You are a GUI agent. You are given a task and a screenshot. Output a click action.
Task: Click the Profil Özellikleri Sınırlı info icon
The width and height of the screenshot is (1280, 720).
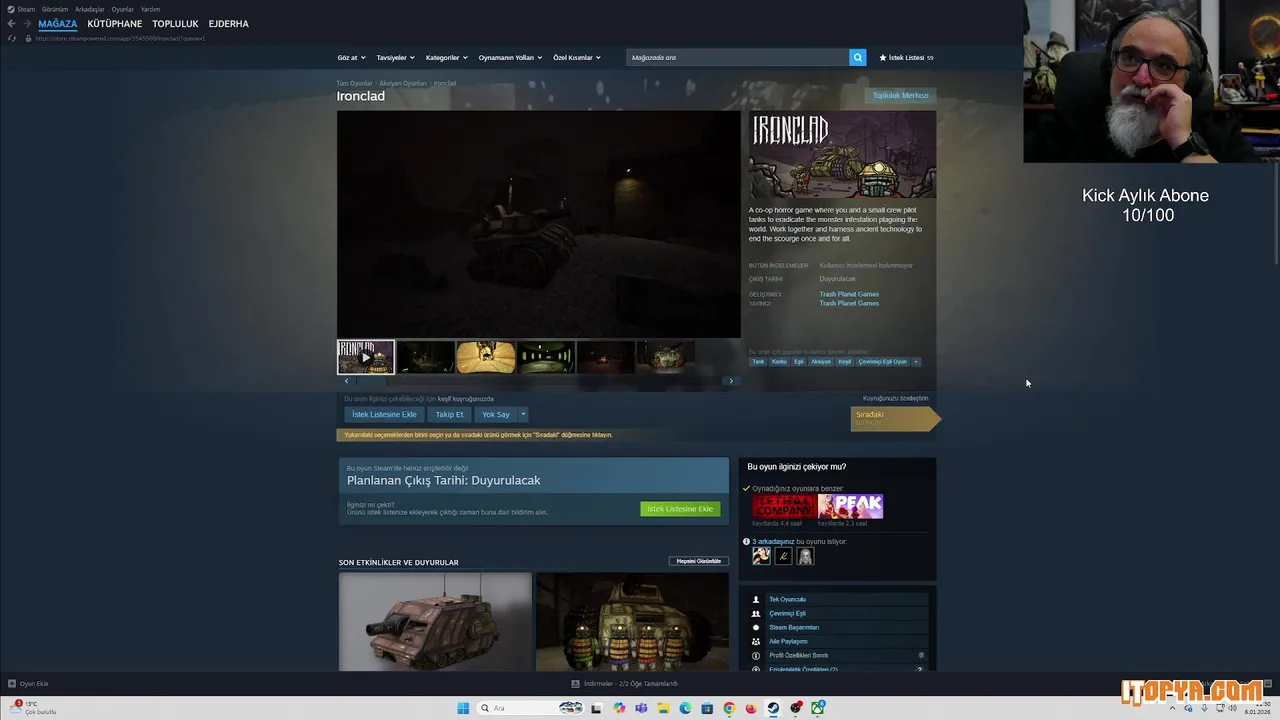click(756, 655)
